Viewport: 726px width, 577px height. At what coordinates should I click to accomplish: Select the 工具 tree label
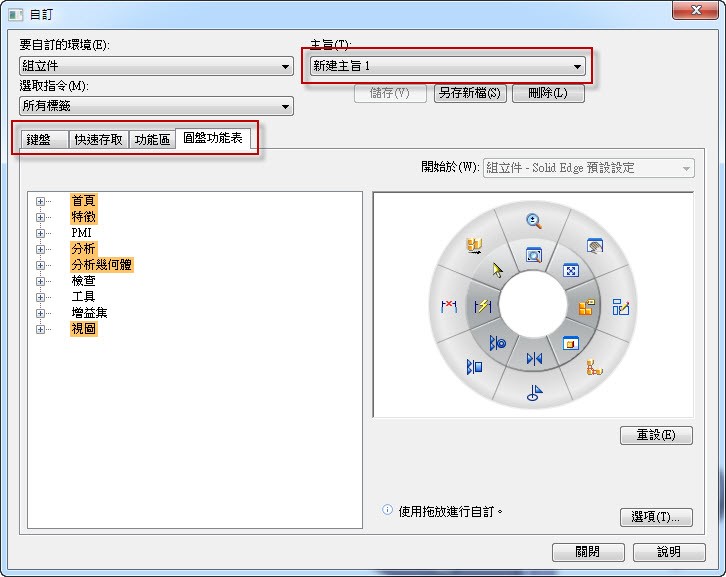click(x=83, y=297)
